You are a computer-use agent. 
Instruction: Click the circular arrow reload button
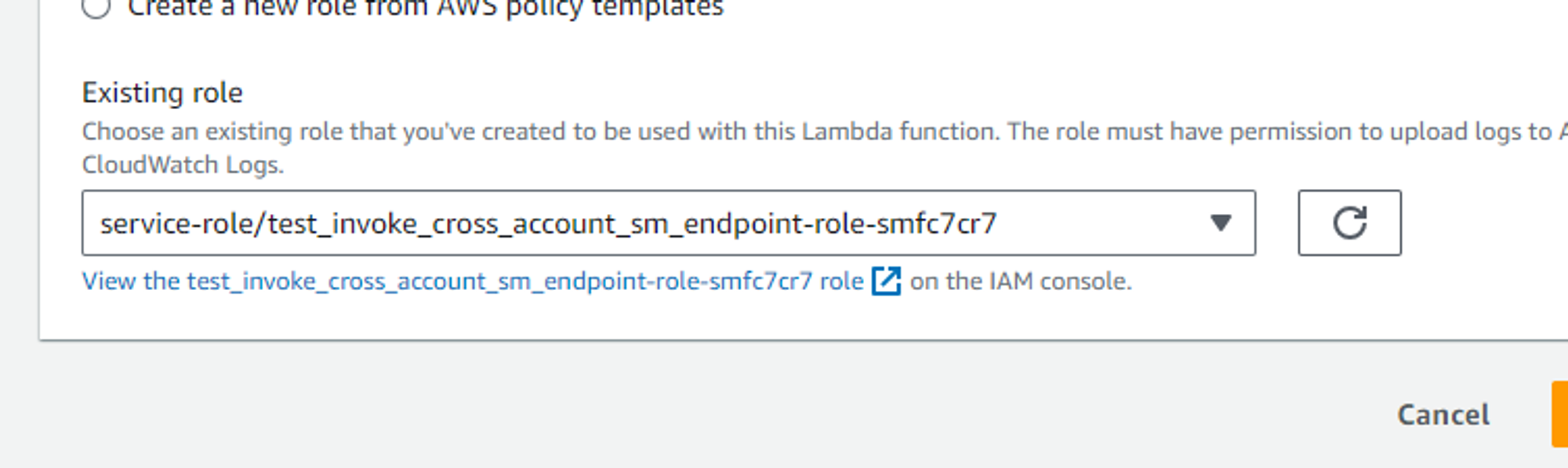click(1349, 223)
